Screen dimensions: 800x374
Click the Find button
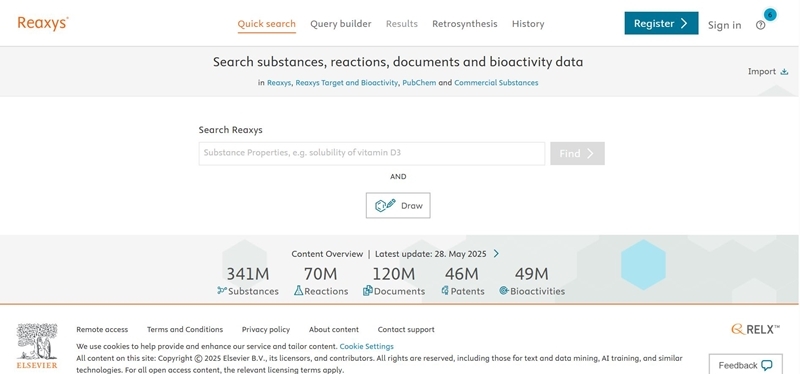point(577,154)
